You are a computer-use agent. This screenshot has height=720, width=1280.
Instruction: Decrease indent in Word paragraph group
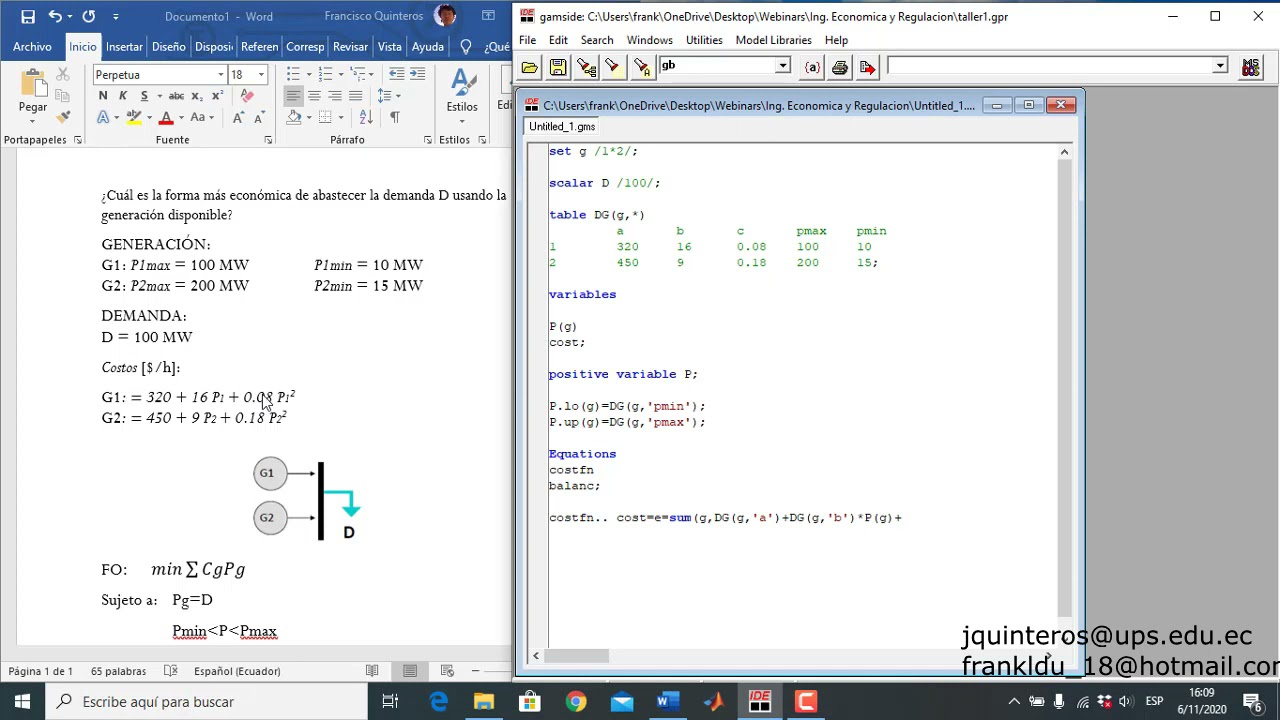(397, 74)
